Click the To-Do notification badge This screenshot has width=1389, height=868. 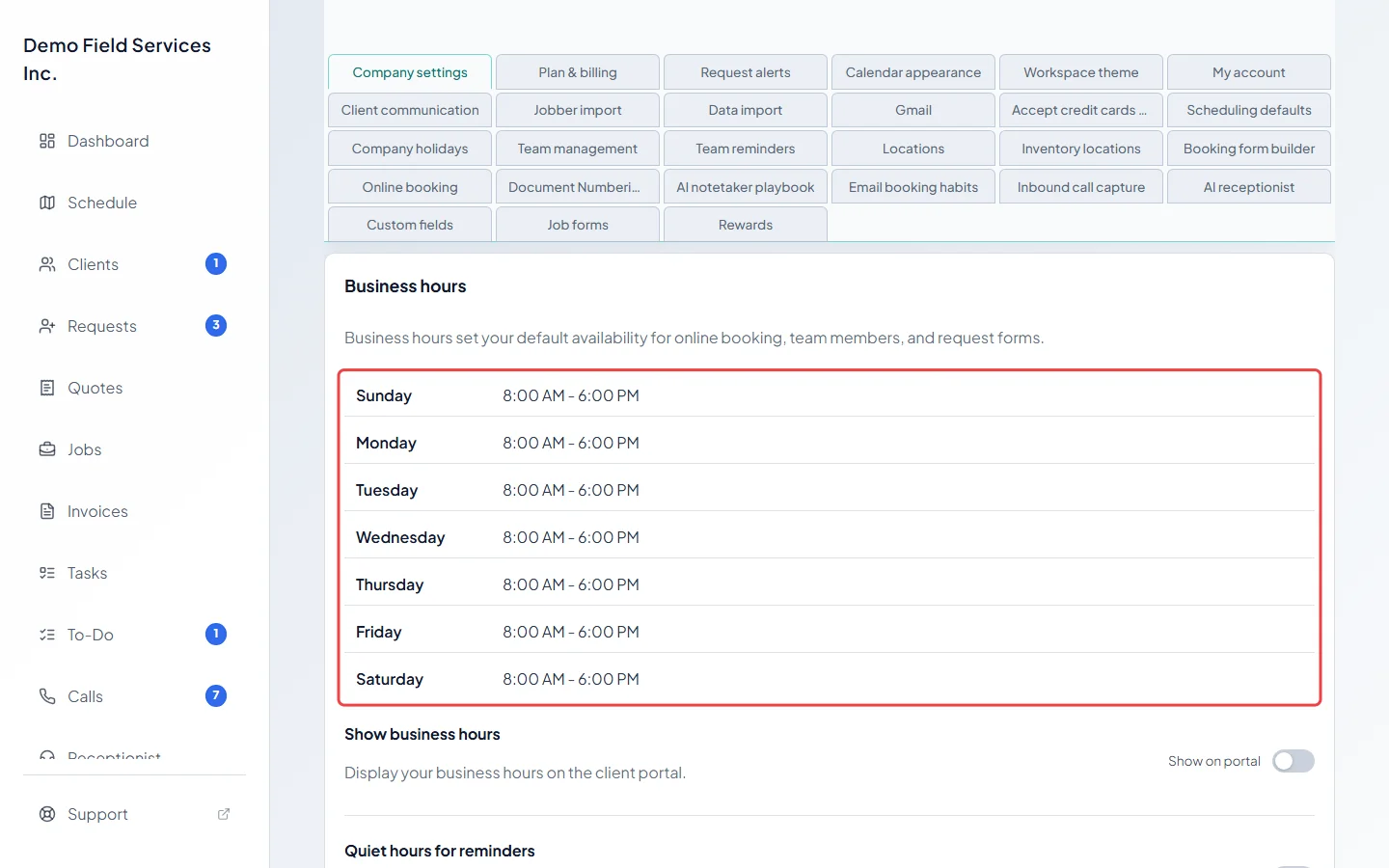click(216, 634)
